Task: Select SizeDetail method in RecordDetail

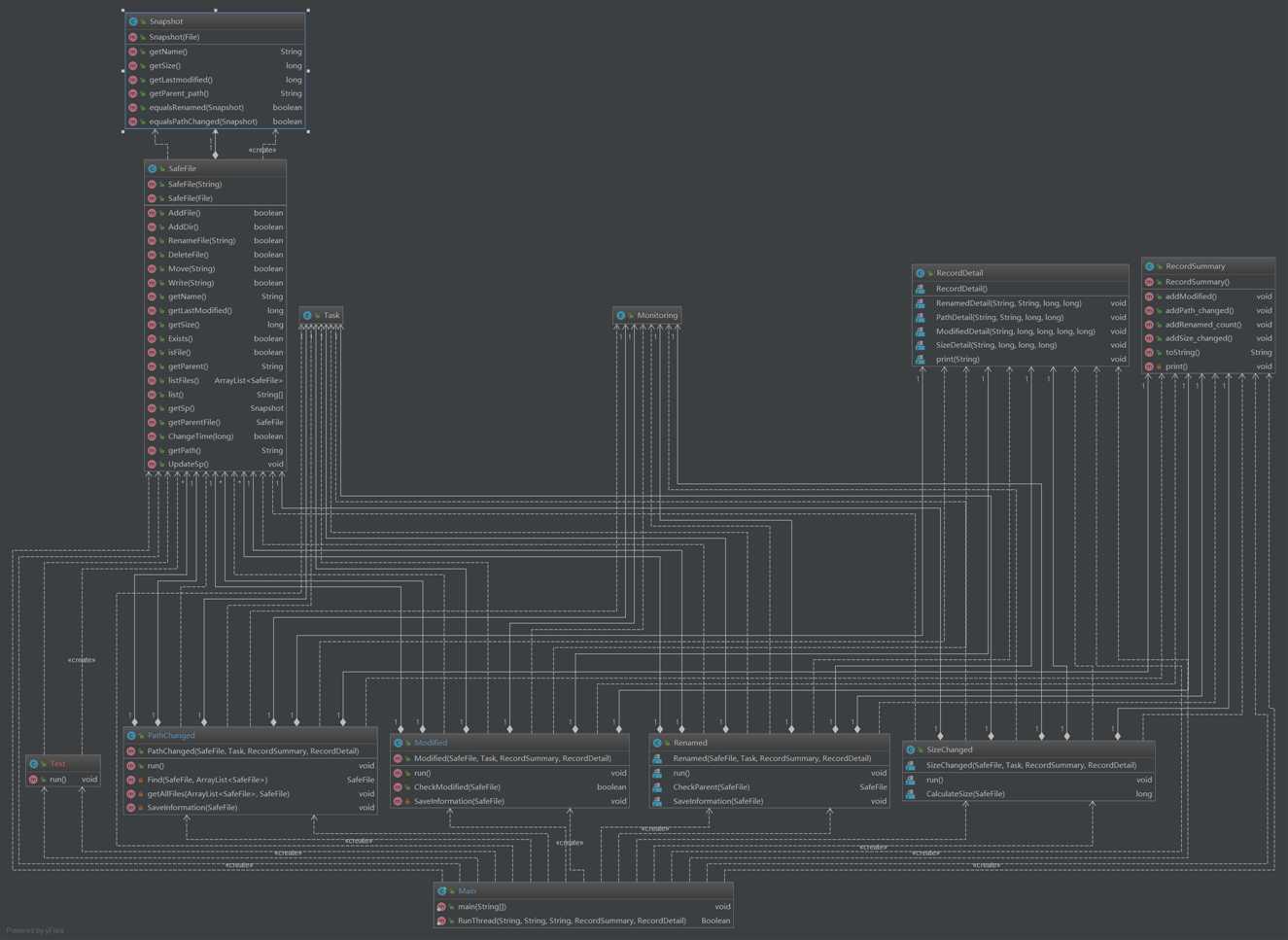Action: click(x=1020, y=345)
